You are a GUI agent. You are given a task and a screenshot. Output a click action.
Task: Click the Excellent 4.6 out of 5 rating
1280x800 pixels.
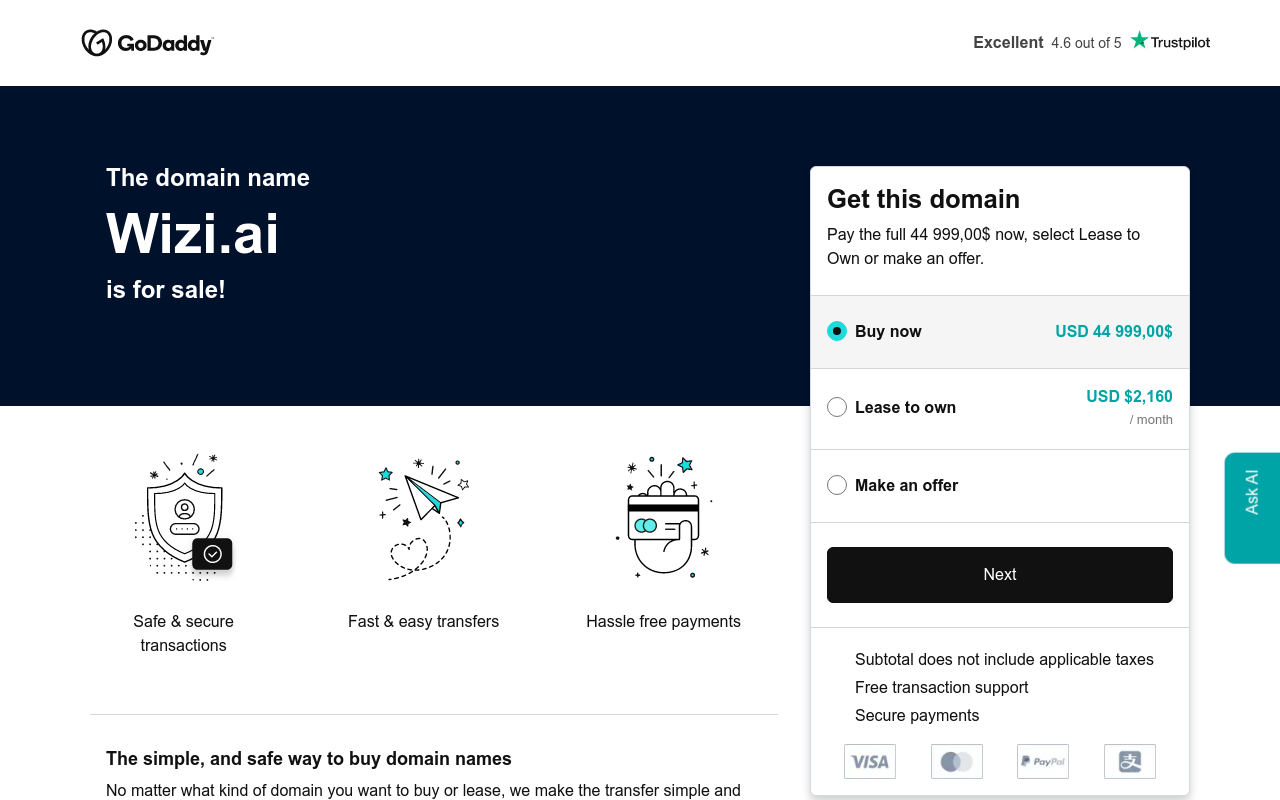(x=1047, y=42)
